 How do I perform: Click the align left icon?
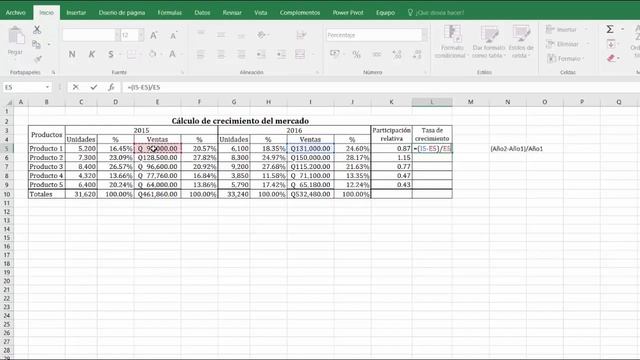tap(200, 54)
